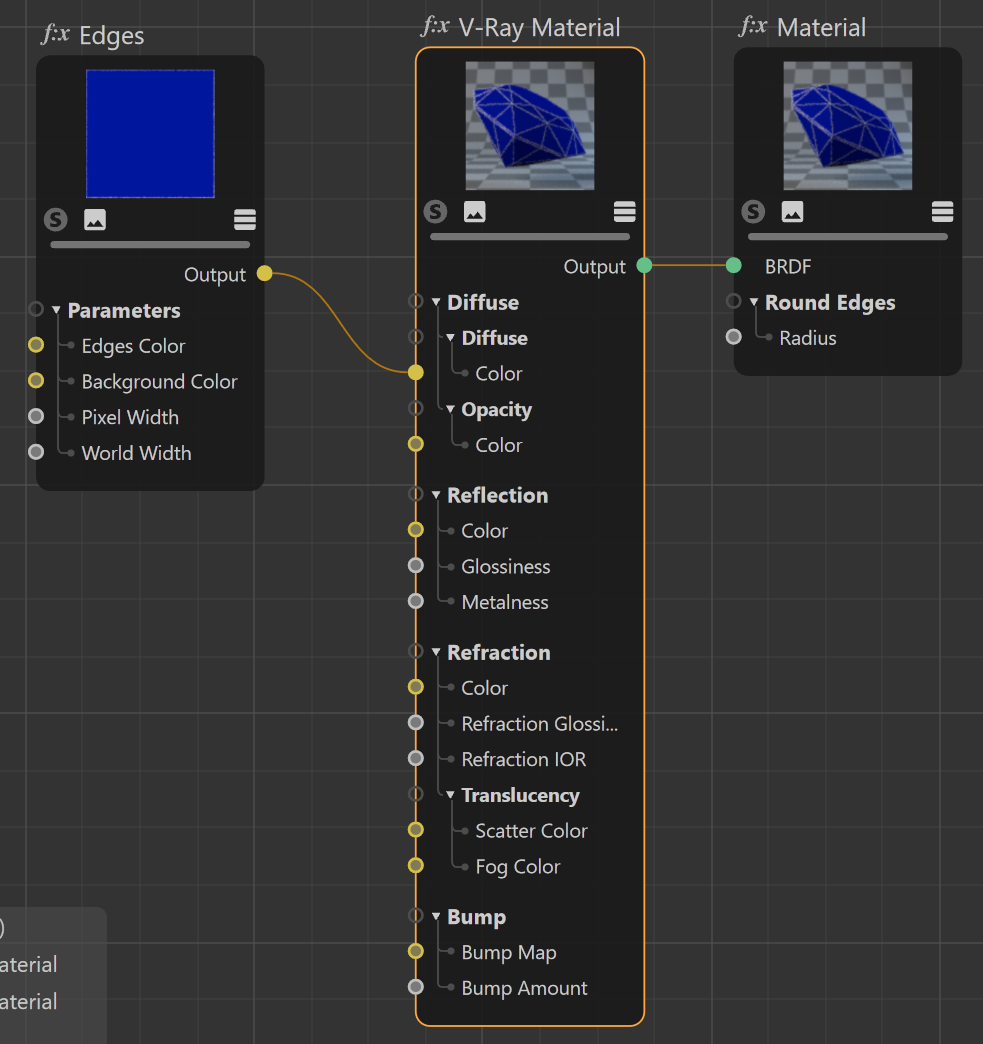The width and height of the screenshot is (983, 1044).
Task: Select the V-Ray Material node title text
Action: click(539, 28)
